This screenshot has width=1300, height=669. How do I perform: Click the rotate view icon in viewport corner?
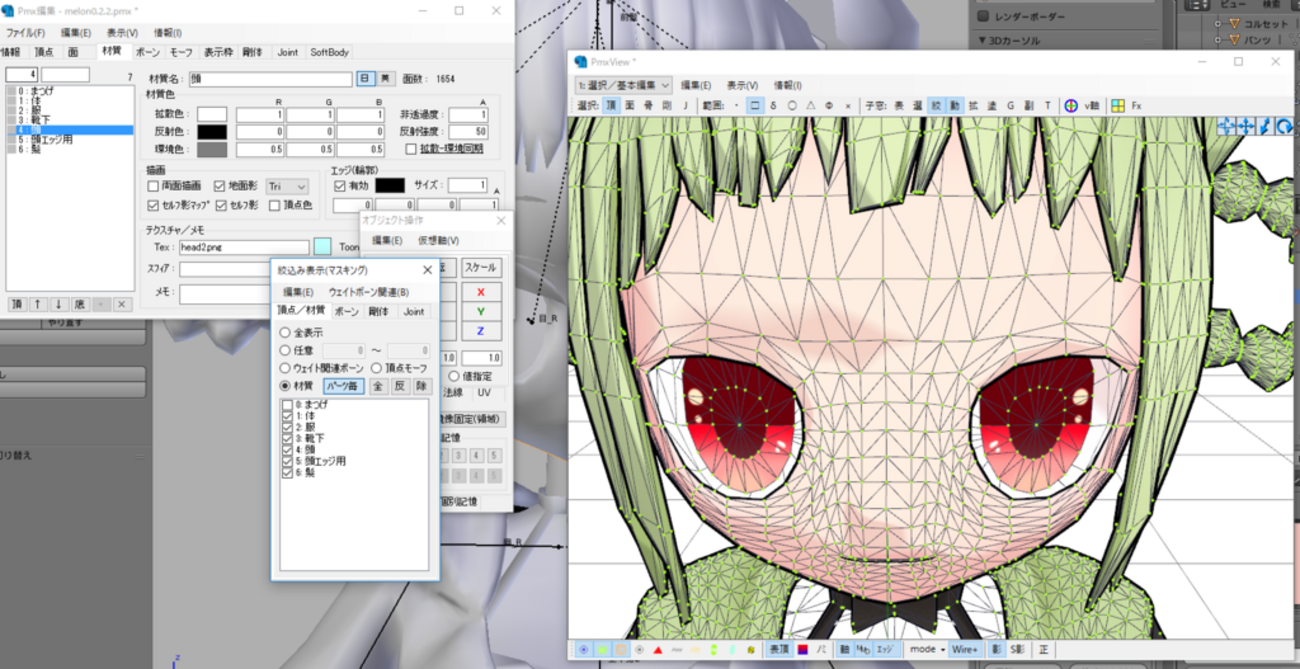point(1283,126)
